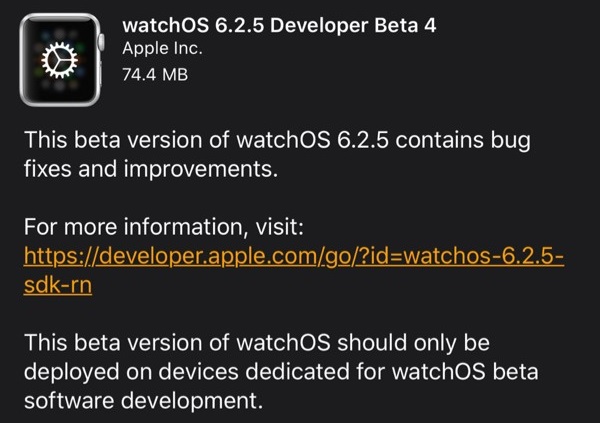600x423 pixels.
Task: Click the "bug fixes and improvements" description line
Action: (151, 169)
